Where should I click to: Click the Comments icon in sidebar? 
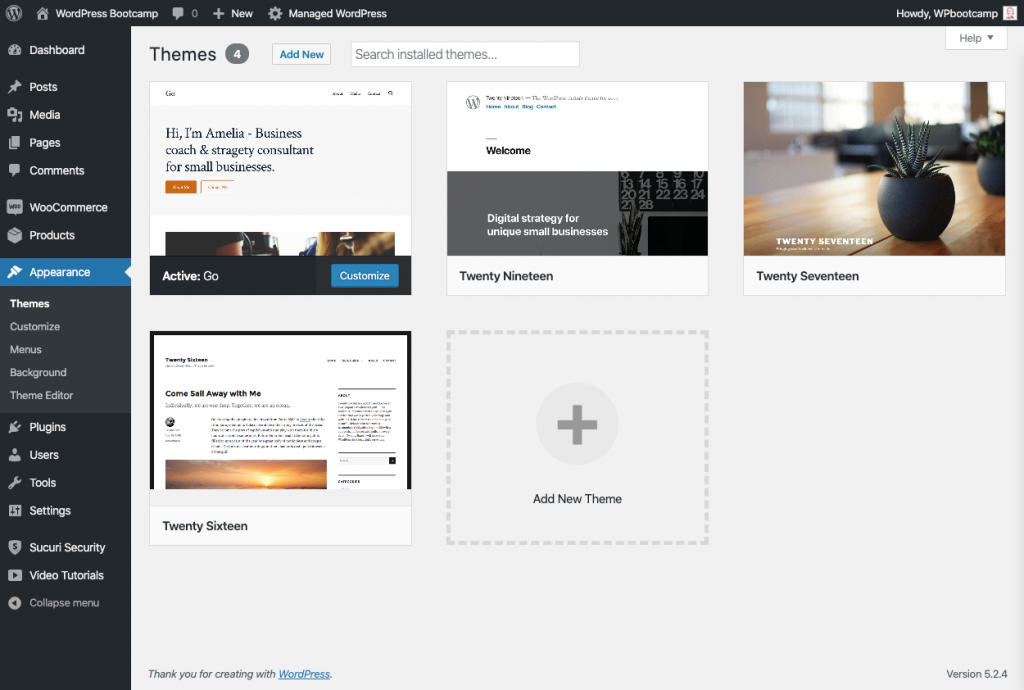click(14, 170)
